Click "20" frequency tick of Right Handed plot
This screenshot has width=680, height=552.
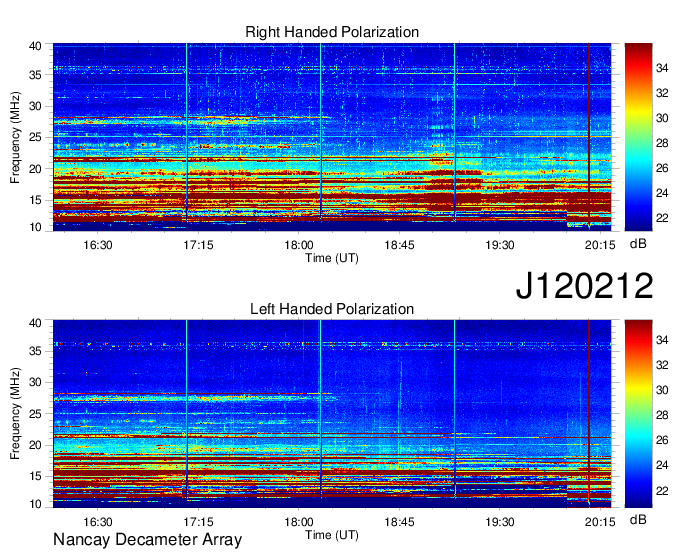click(x=35, y=169)
